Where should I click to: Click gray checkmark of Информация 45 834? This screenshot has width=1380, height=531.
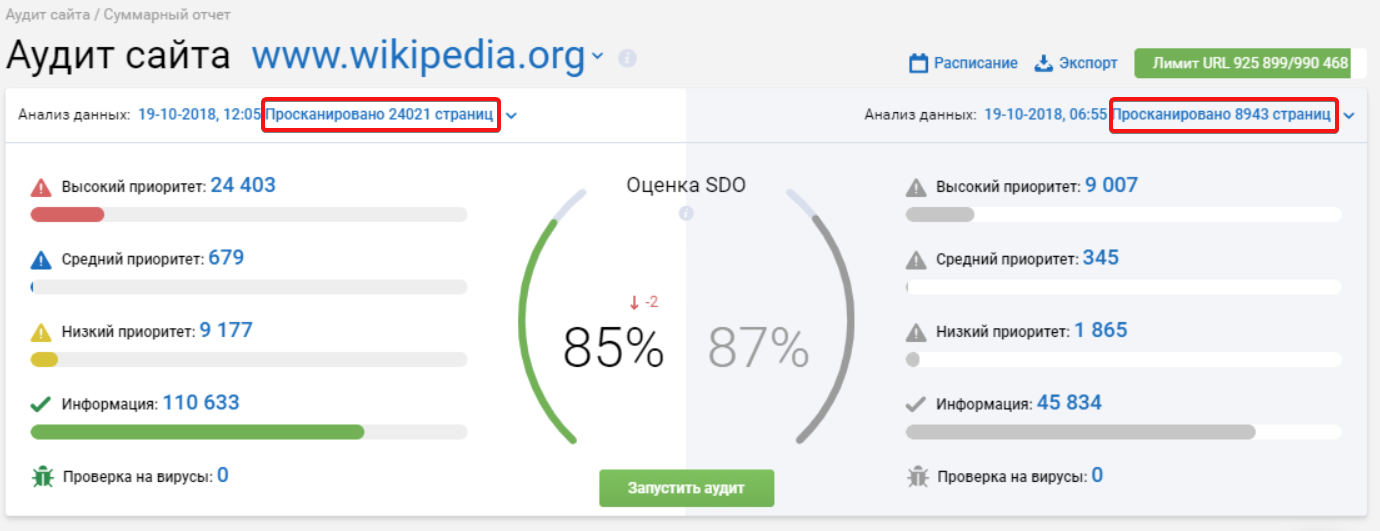tap(916, 405)
